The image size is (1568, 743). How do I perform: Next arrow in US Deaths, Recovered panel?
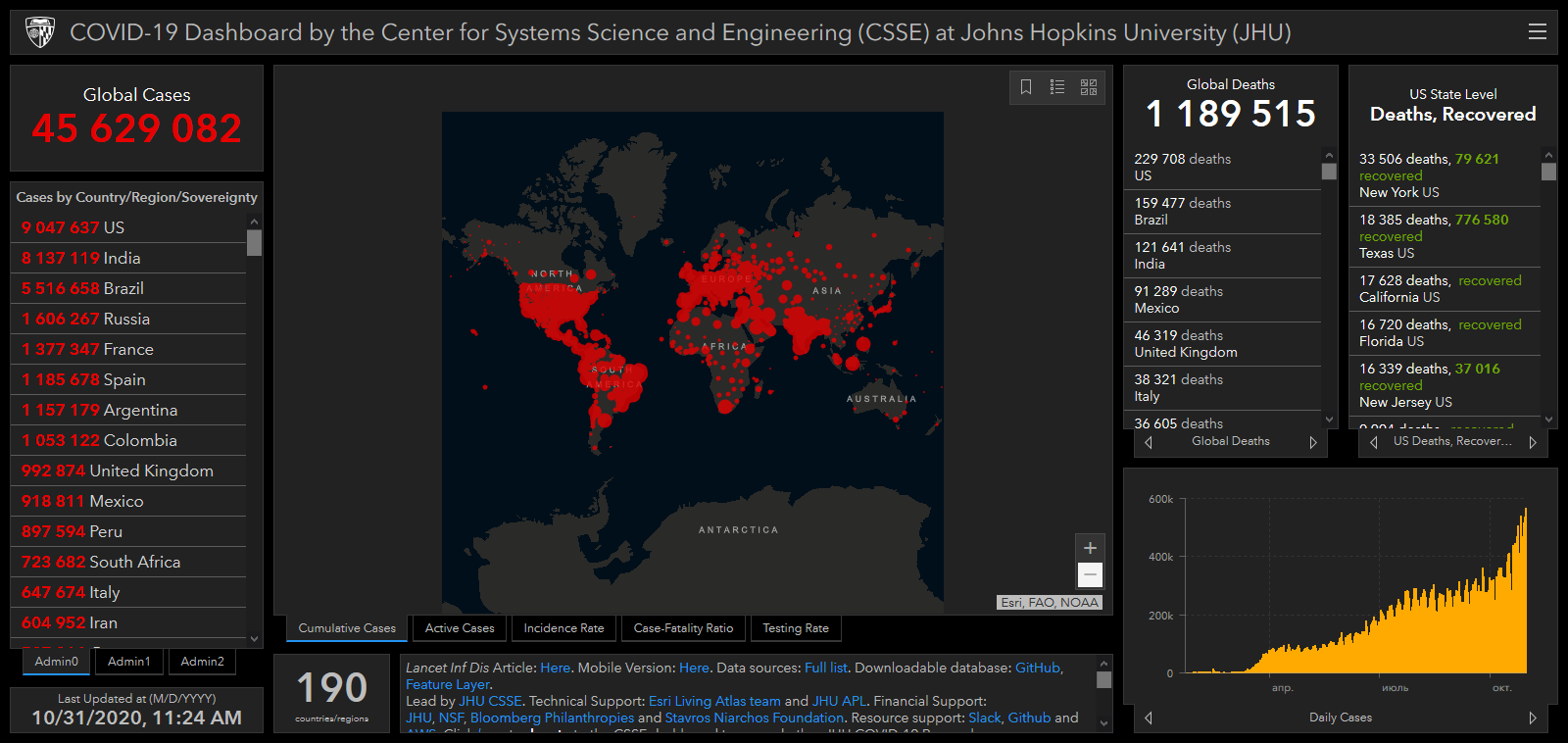[x=1533, y=442]
